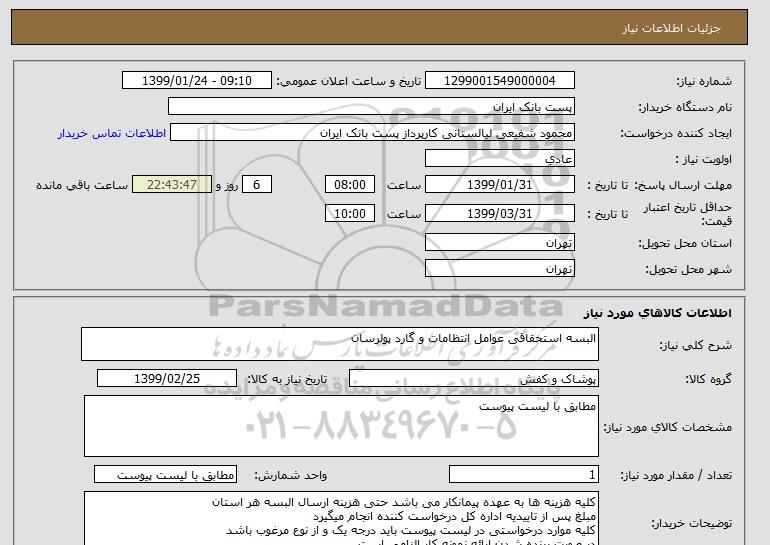Screen dimensions: 770x545
Task: Click the delivery province field تهران
Action: [499, 243]
